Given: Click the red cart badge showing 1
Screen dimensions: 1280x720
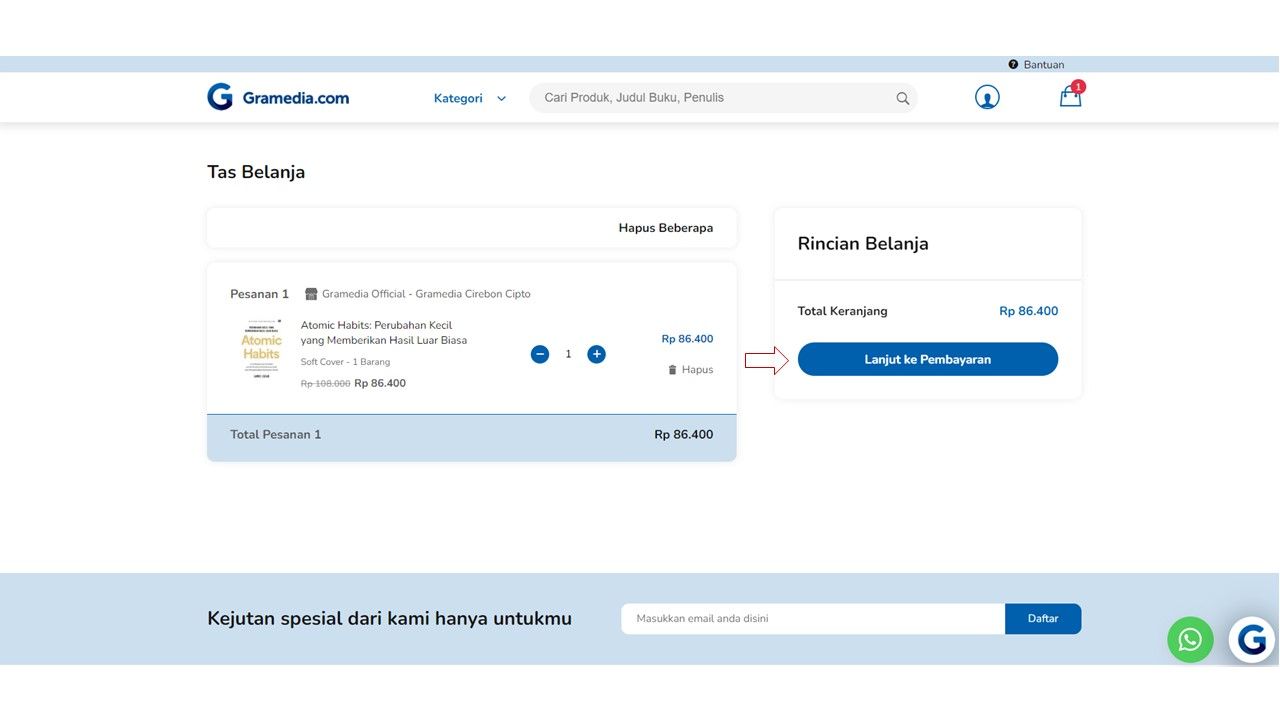Looking at the screenshot, I should (1078, 86).
